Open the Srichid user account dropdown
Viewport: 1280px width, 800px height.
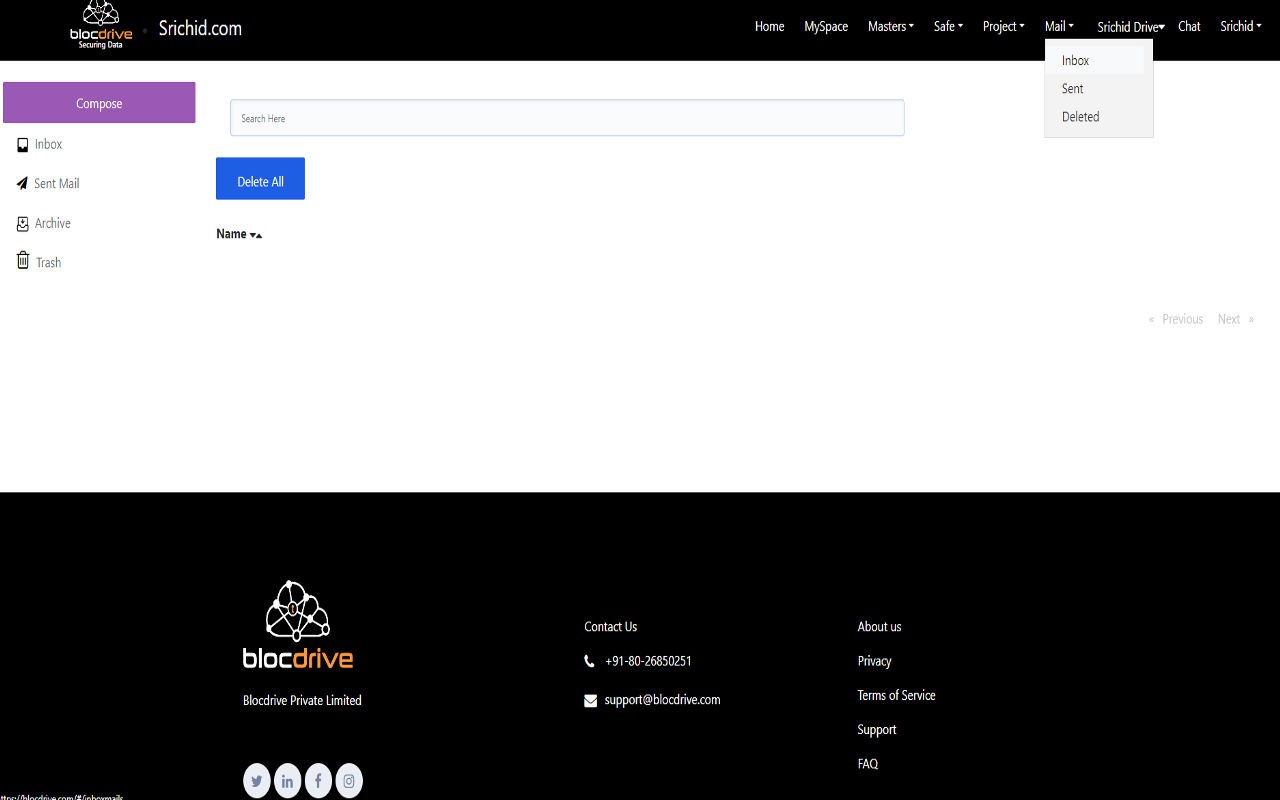[1241, 27]
